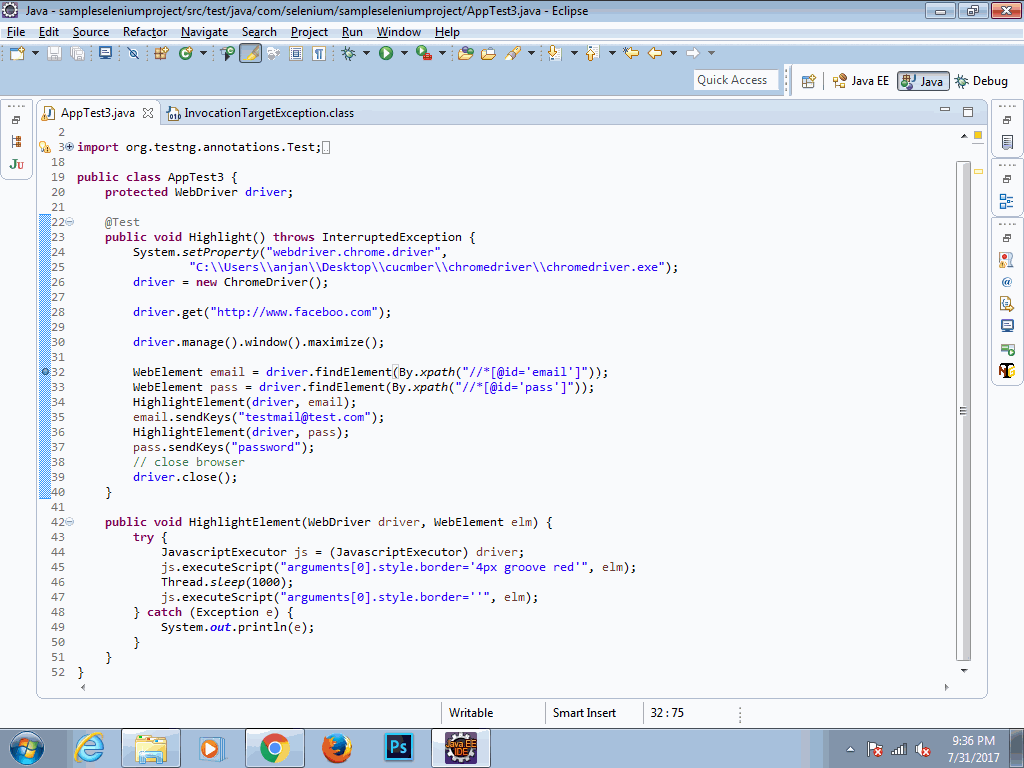Open the Debug configurations dropdown arrow
This screenshot has height=768, width=1024.
(x=366, y=54)
